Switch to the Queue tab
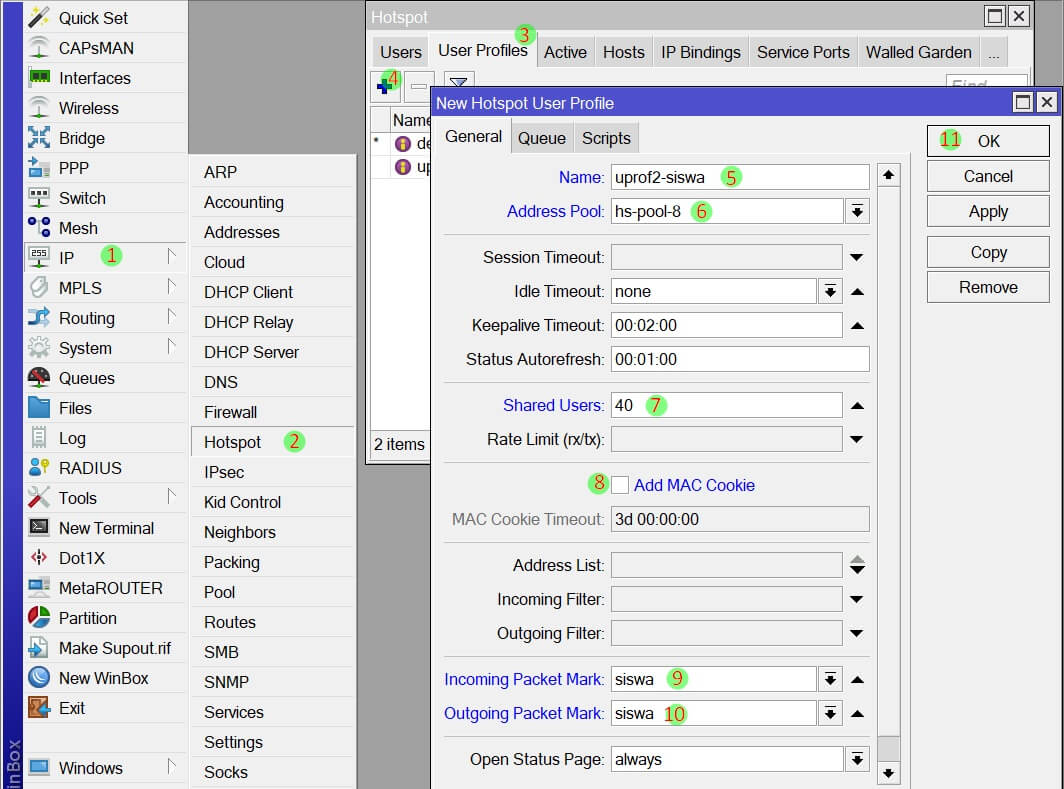 (x=541, y=138)
